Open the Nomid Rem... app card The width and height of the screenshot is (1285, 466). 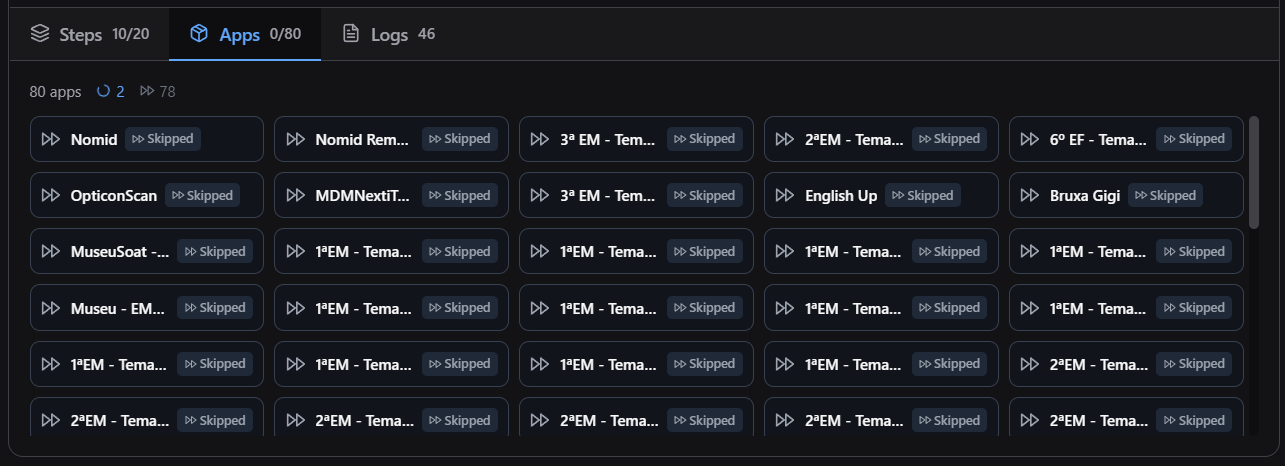click(x=391, y=139)
